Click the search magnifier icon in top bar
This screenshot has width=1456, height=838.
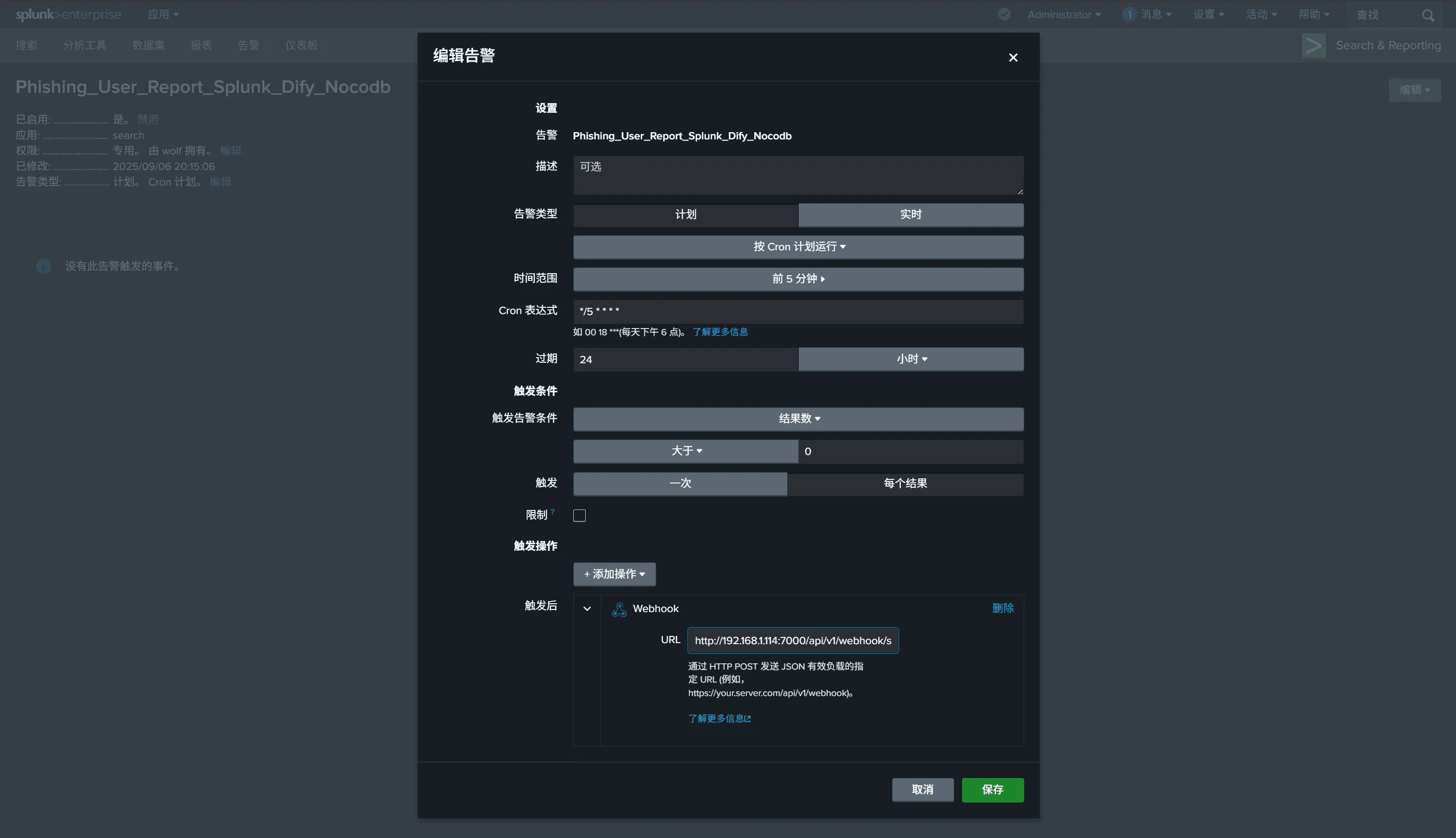point(1428,15)
